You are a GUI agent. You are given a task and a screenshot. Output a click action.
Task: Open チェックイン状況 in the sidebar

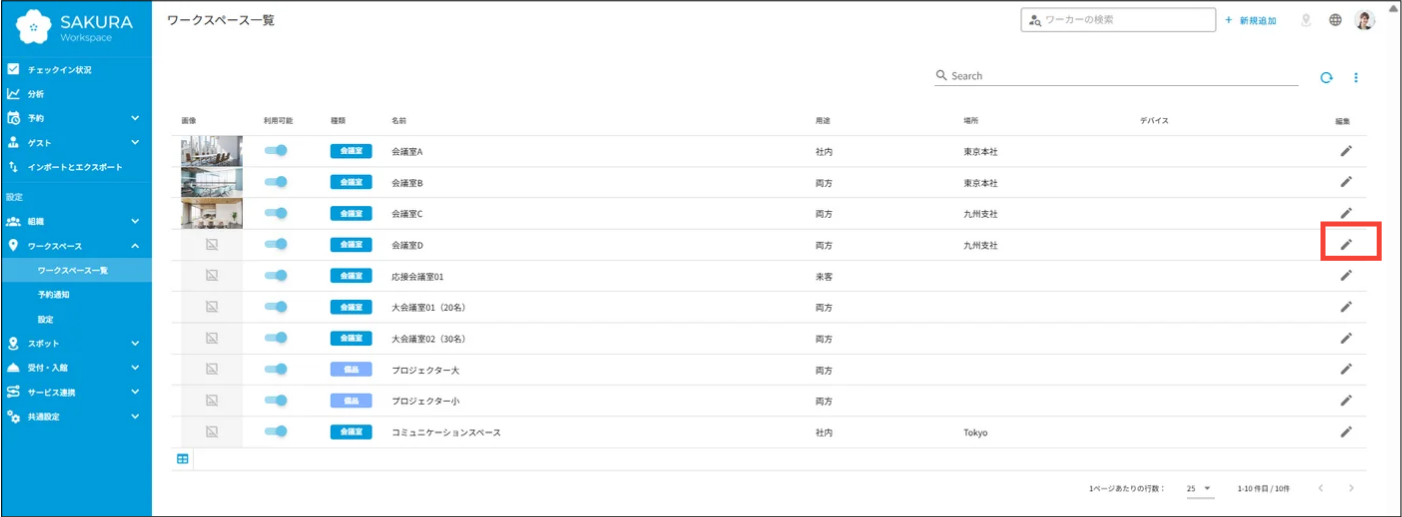click(x=76, y=70)
